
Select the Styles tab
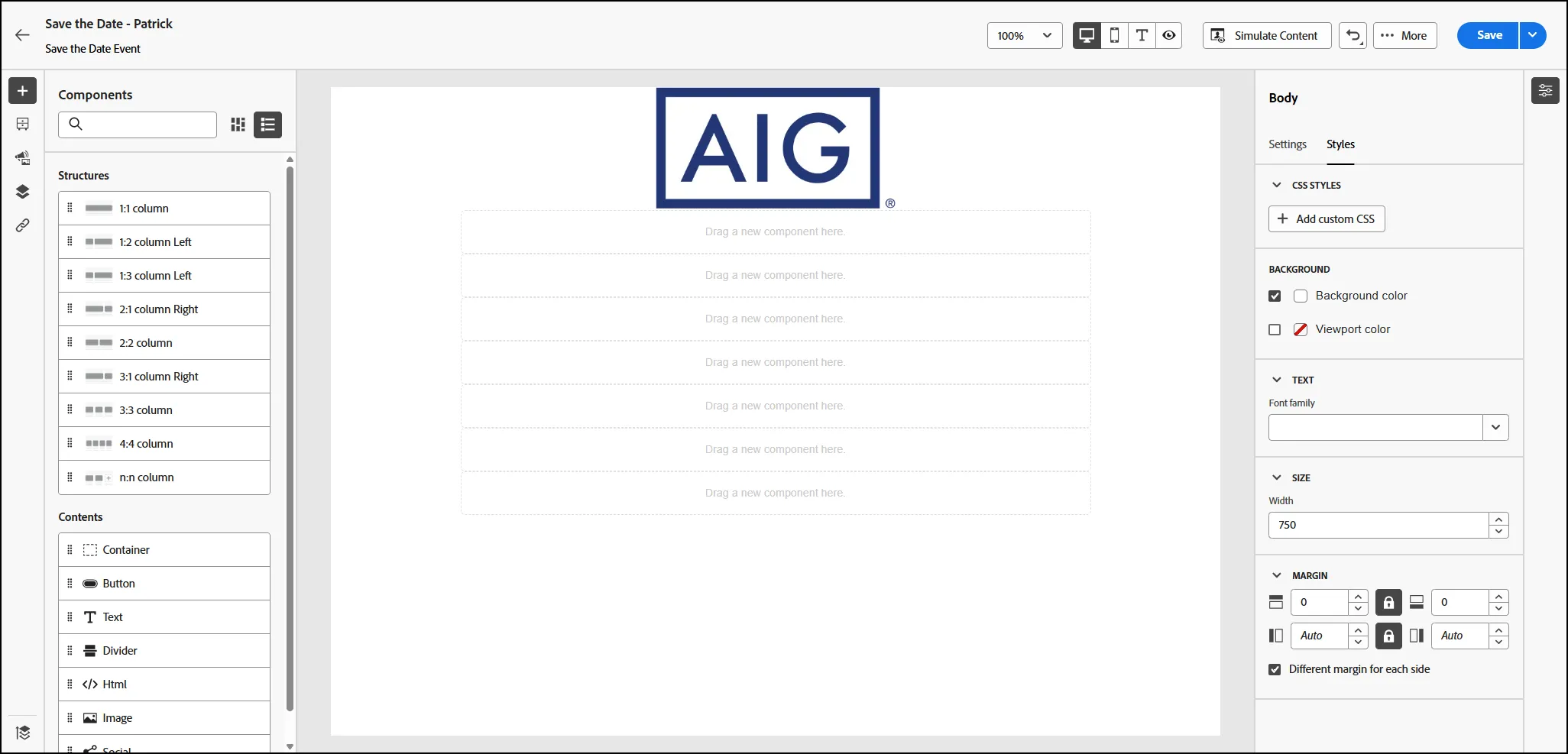coord(1340,144)
